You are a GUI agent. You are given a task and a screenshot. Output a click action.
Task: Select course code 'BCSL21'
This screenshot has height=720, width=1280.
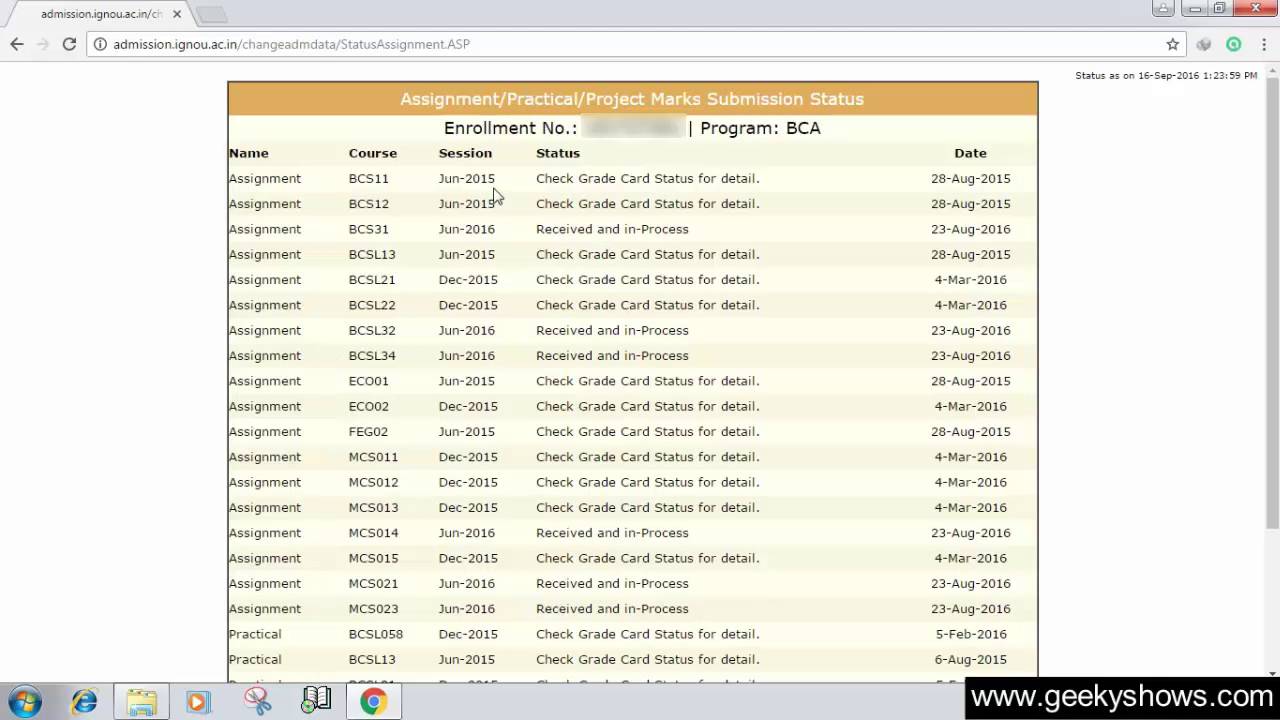click(372, 279)
